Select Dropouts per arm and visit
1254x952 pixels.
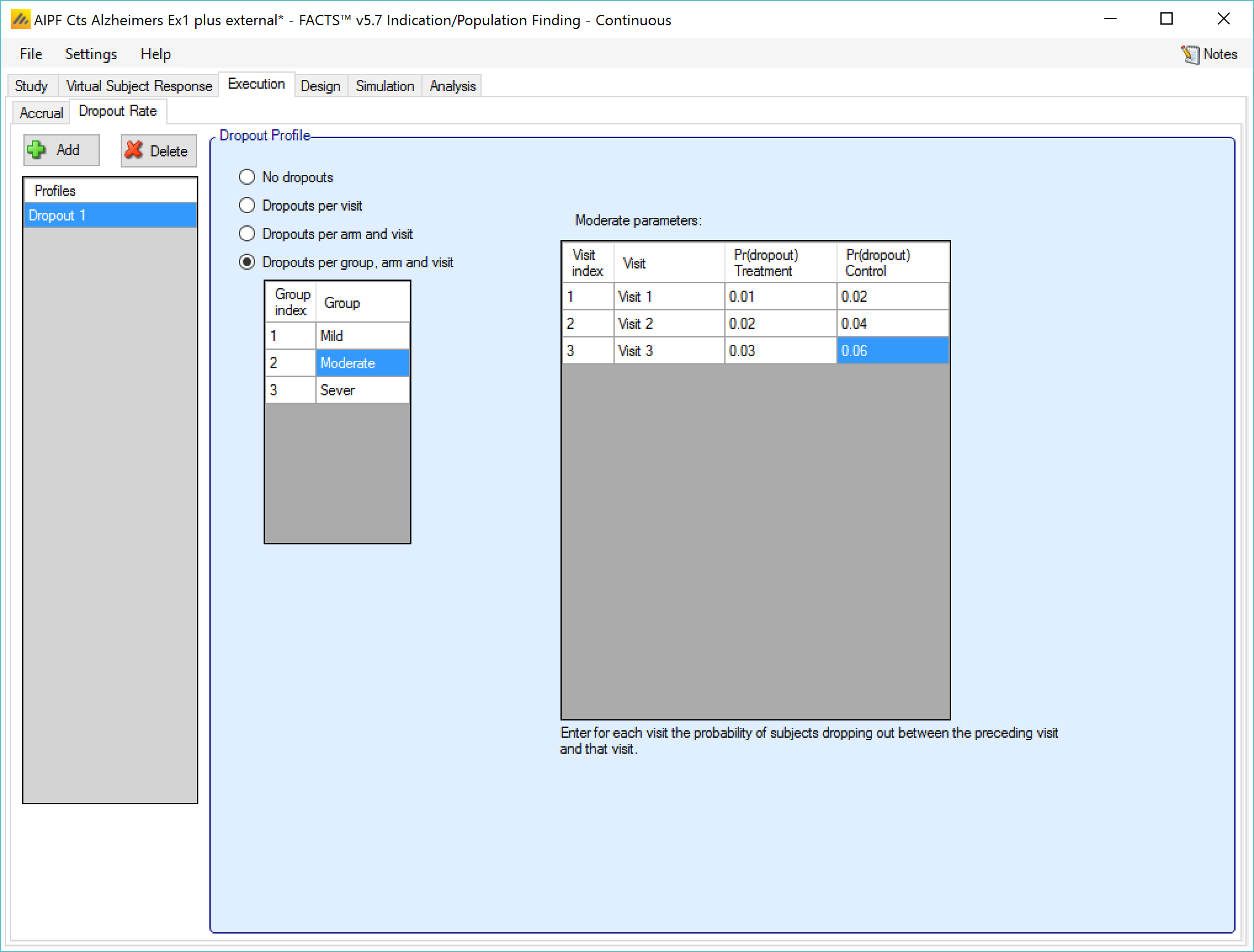[x=247, y=234]
